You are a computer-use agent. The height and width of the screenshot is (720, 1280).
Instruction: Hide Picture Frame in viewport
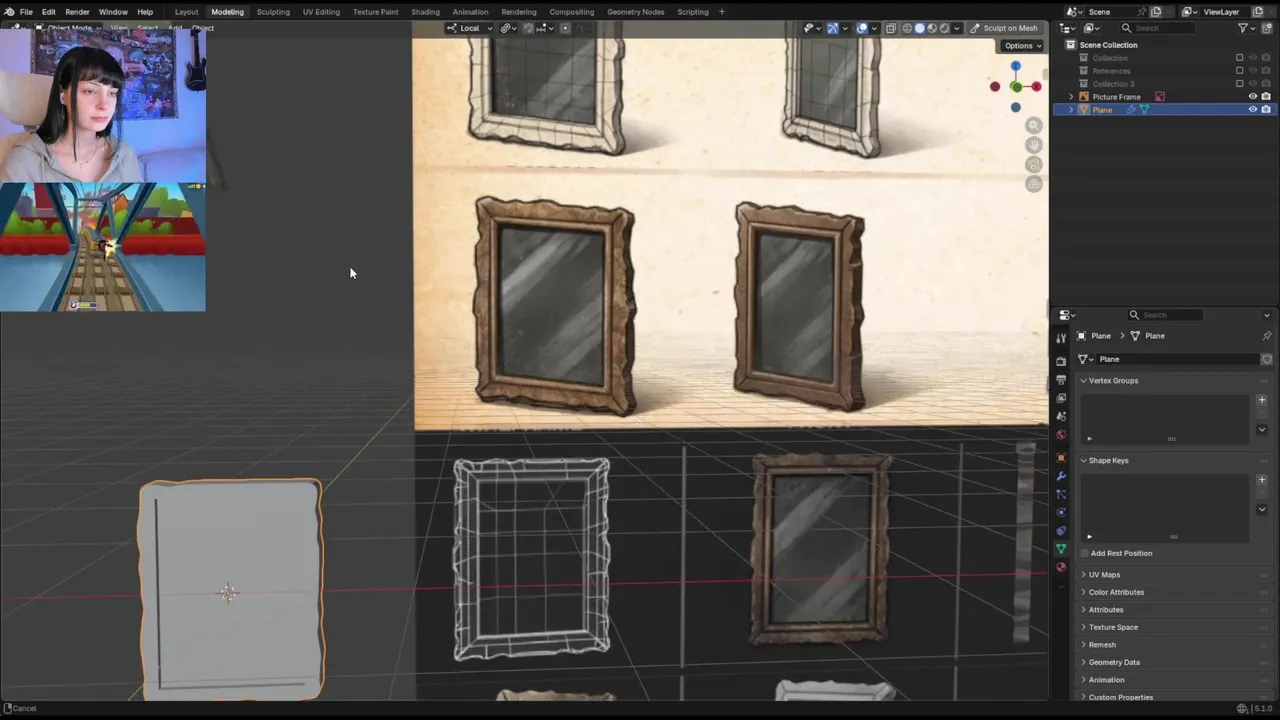pos(1253,97)
